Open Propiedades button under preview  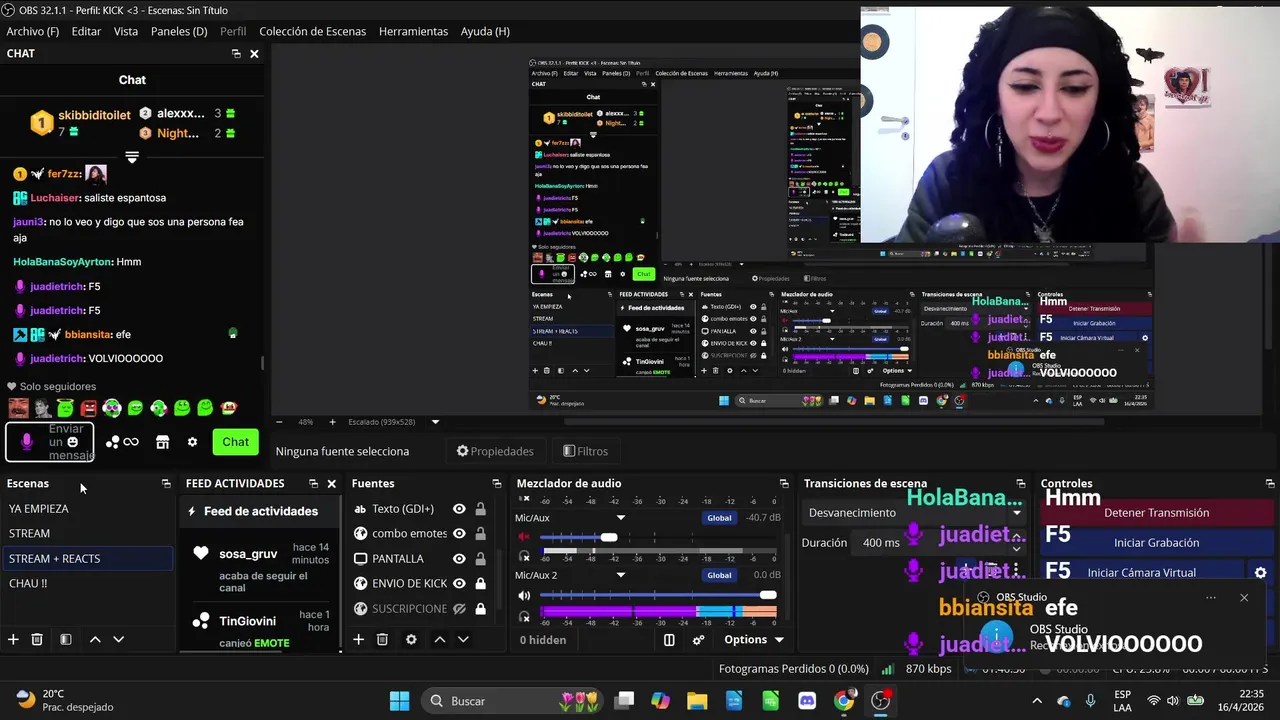click(495, 451)
